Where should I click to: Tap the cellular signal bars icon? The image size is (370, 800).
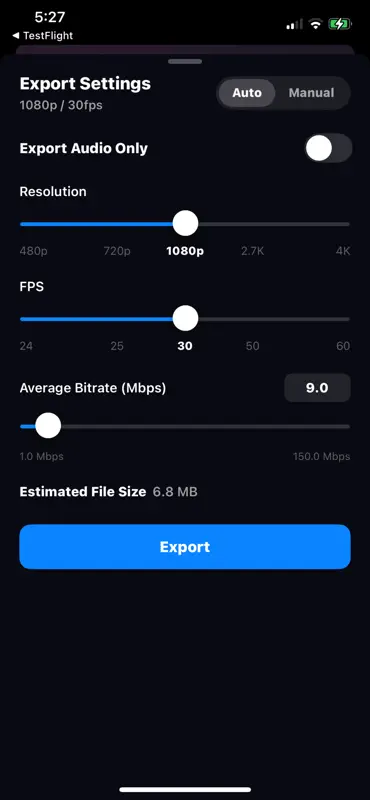click(x=294, y=24)
